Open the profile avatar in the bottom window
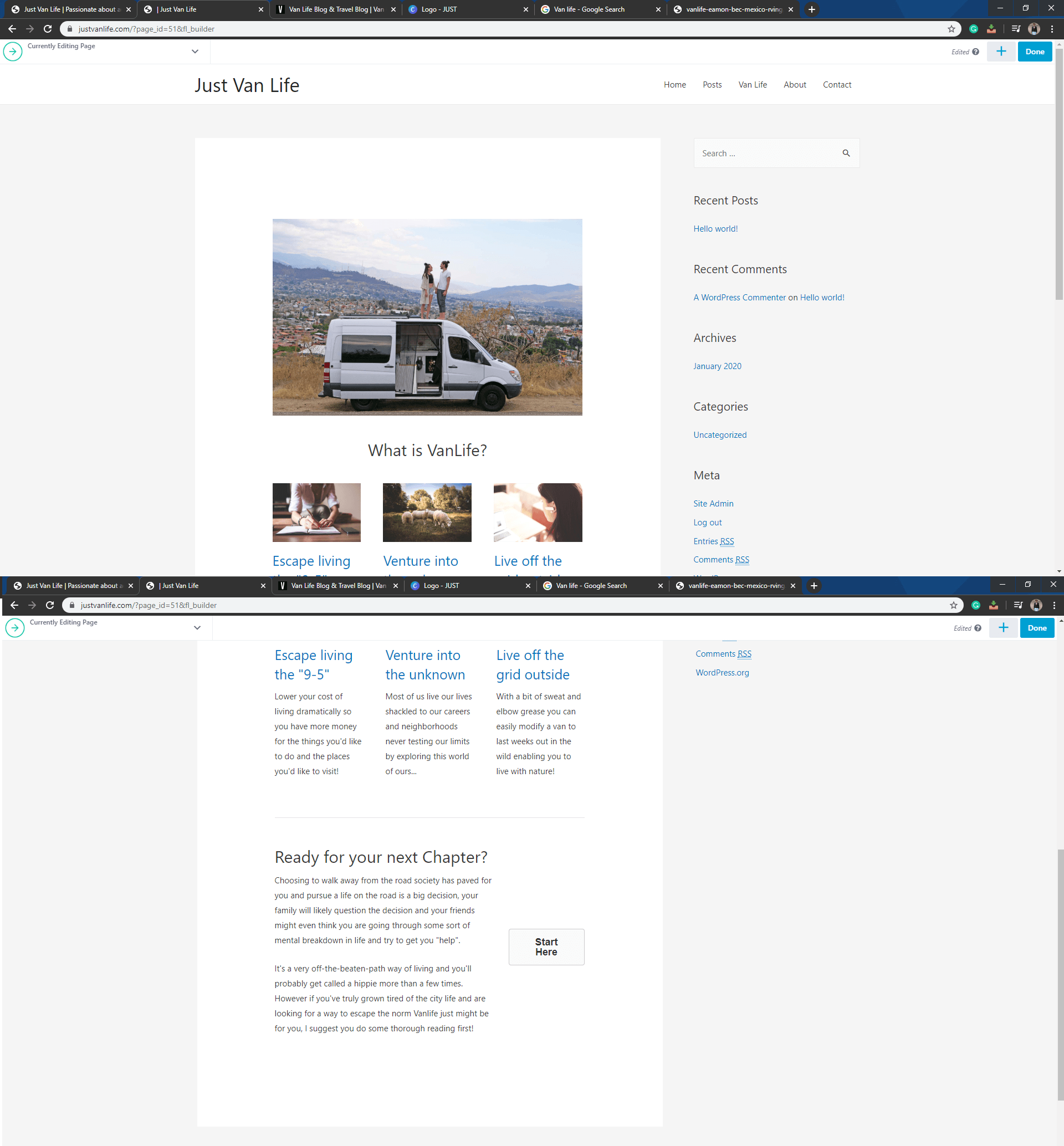Viewport: 1064px width, 1146px height. tap(1036, 605)
